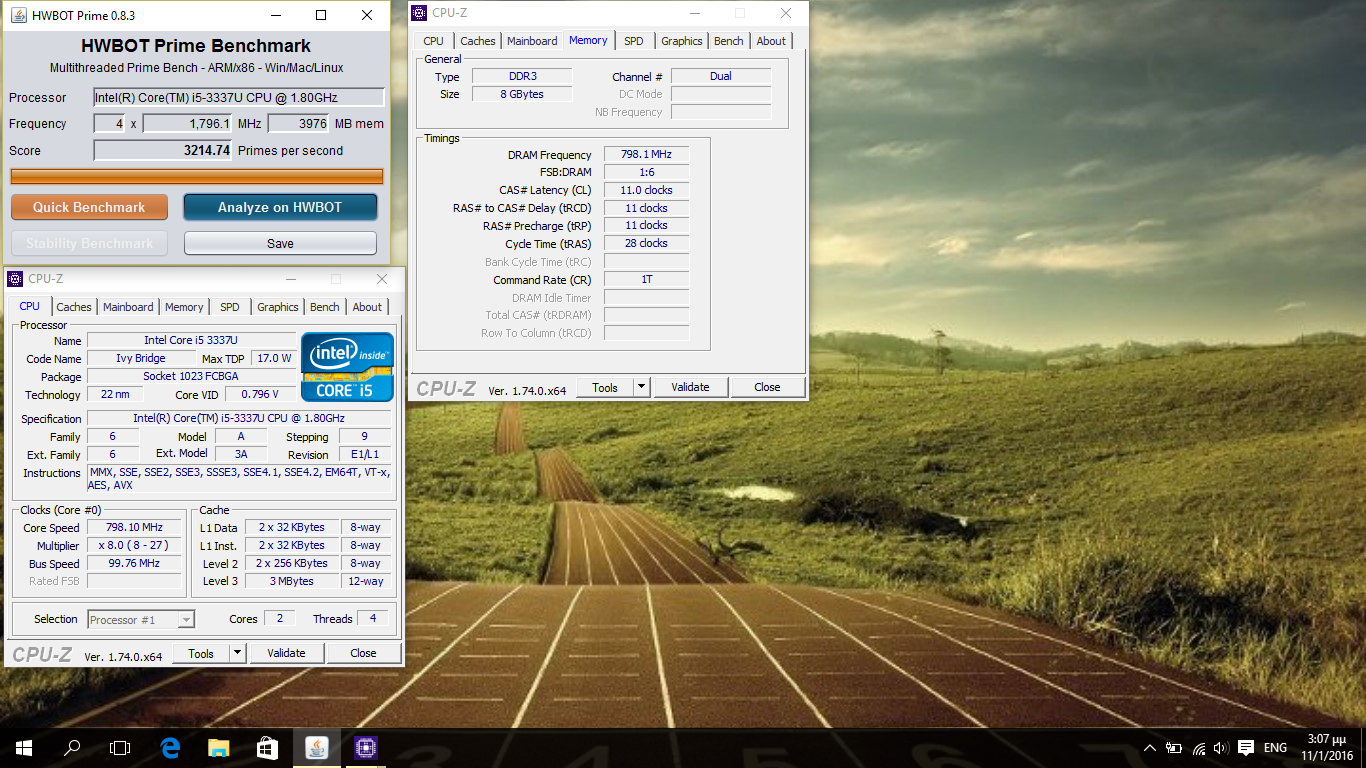Expand Tools dropdown arrow in Memory window
1366x768 pixels.
point(641,387)
